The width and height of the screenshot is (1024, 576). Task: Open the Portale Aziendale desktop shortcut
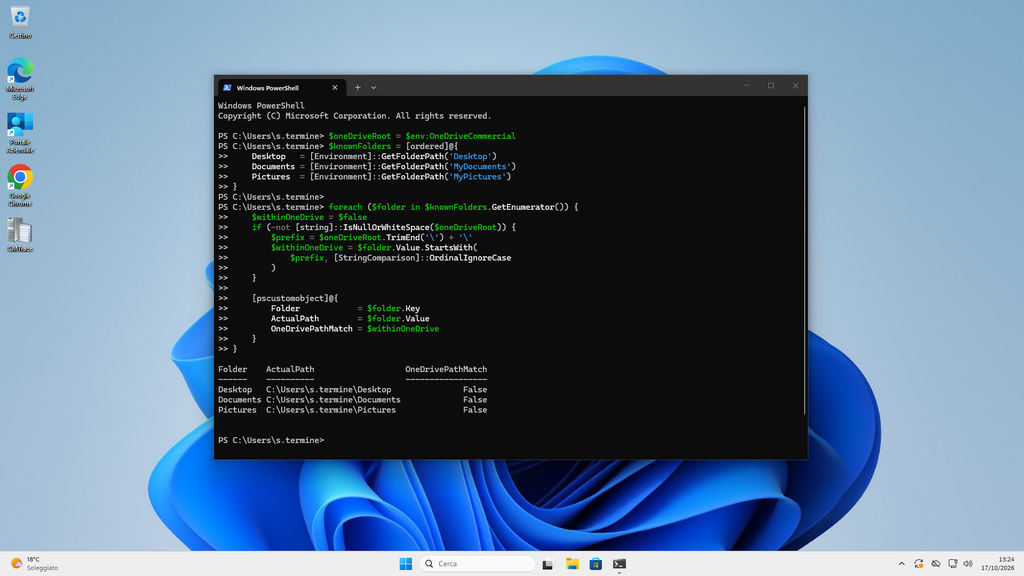tap(20, 133)
